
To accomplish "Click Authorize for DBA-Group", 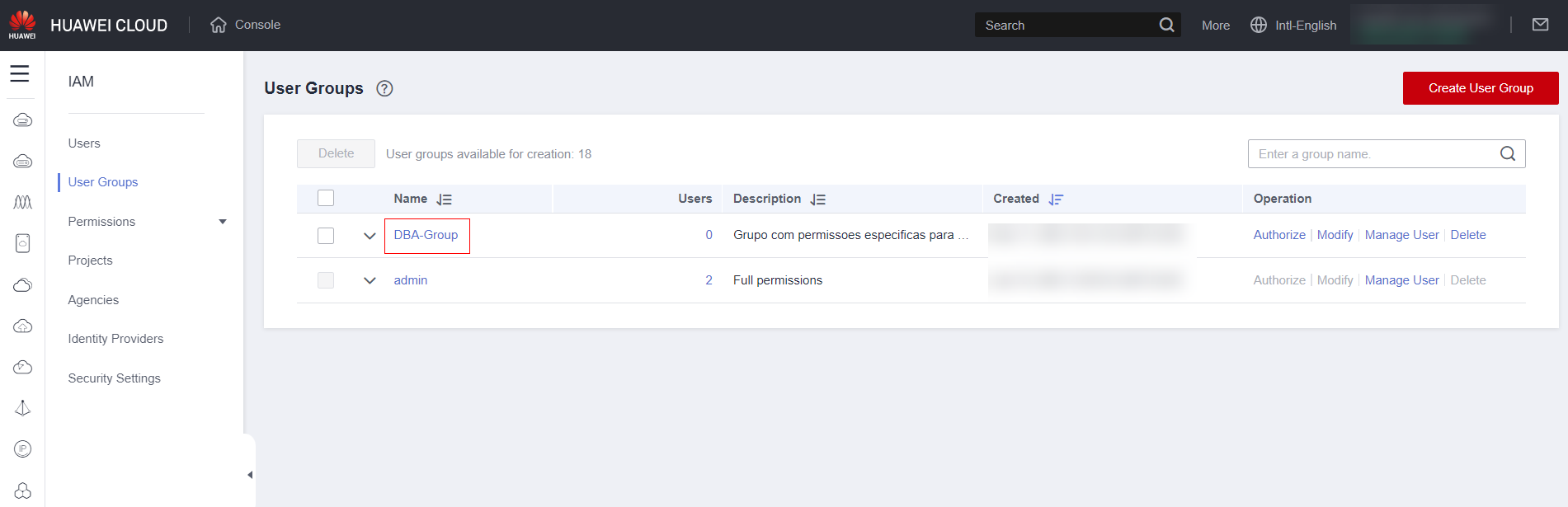I will 1278,235.
